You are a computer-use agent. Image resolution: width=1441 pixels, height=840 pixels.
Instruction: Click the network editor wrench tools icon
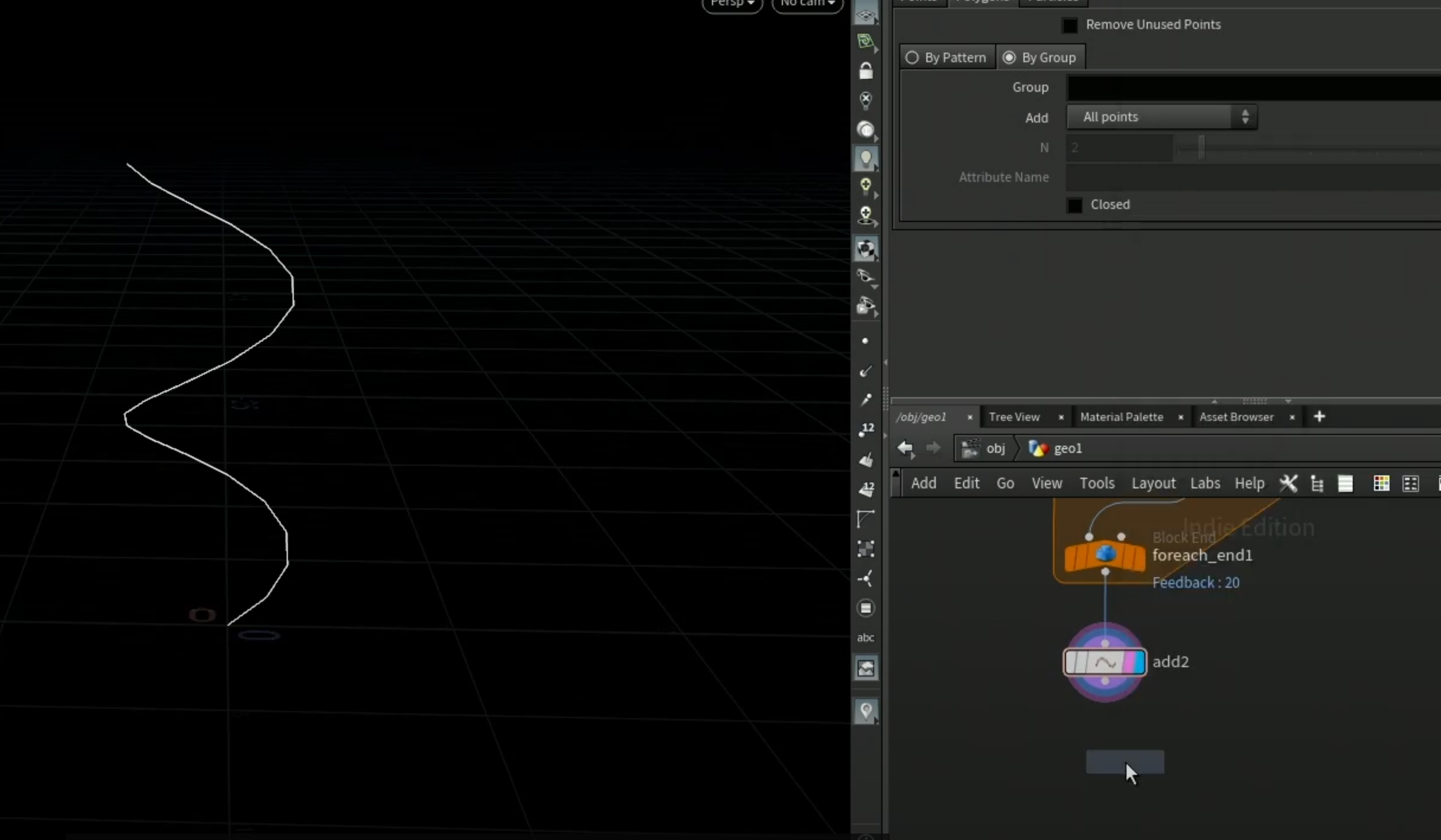(1288, 483)
